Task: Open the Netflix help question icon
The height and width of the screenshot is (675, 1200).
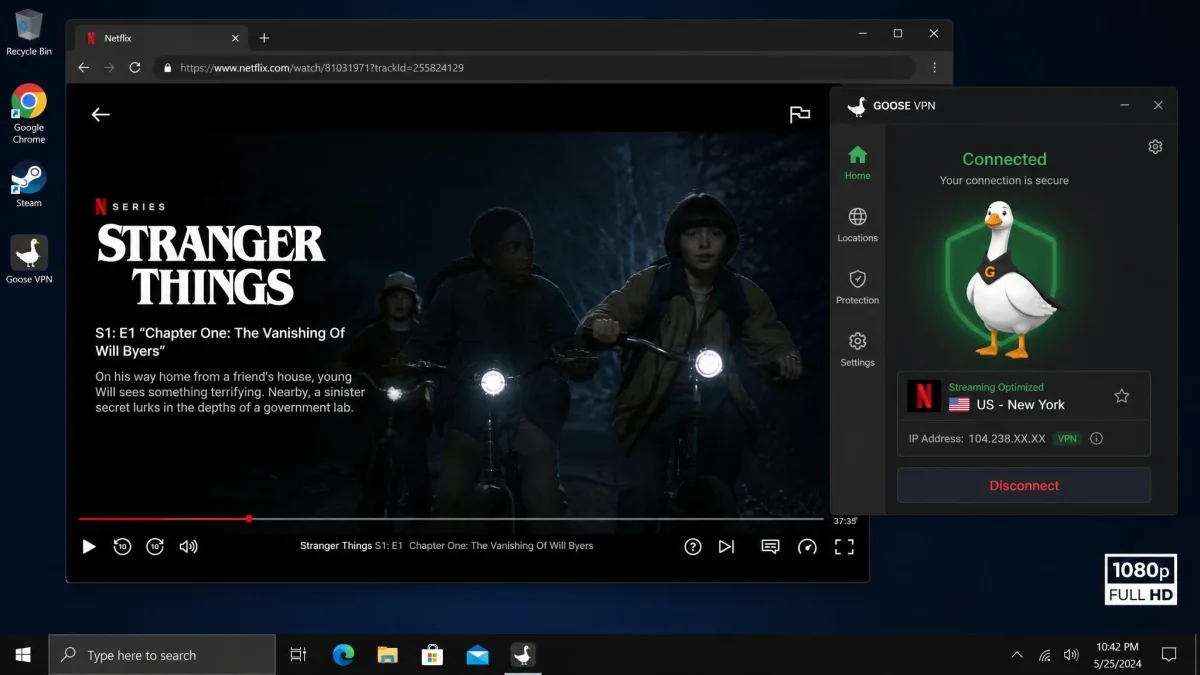Action: tap(692, 546)
